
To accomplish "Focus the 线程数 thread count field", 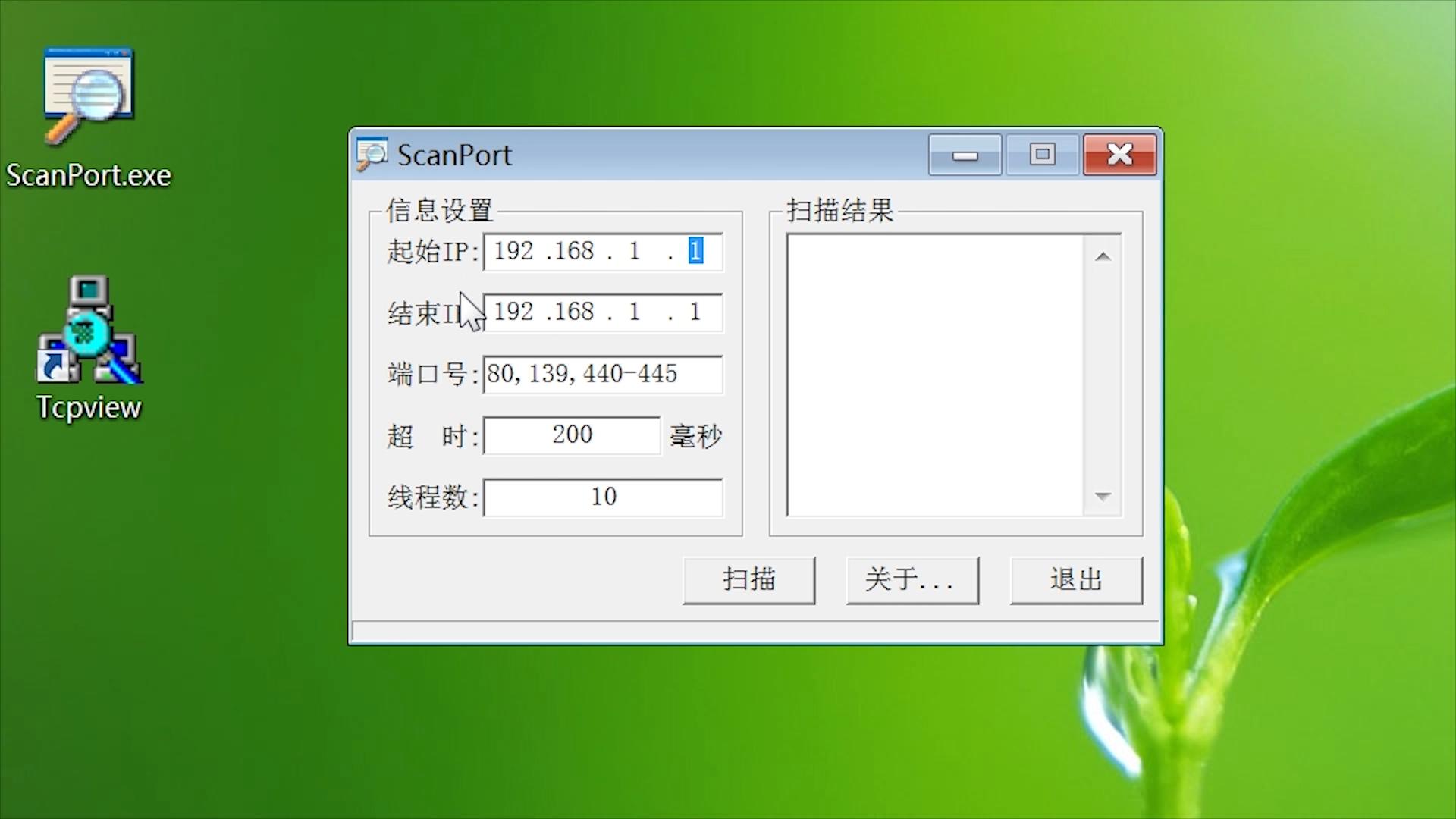I will point(603,497).
